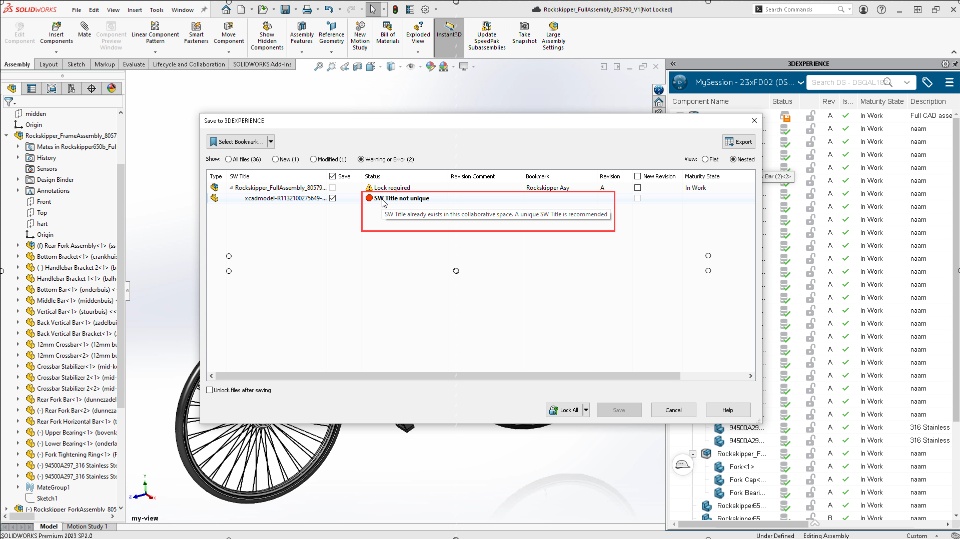Open the 3DEXPERIENCE hamburger menu
The width and height of the screenshot is (960, 539).
pos(949,82)
